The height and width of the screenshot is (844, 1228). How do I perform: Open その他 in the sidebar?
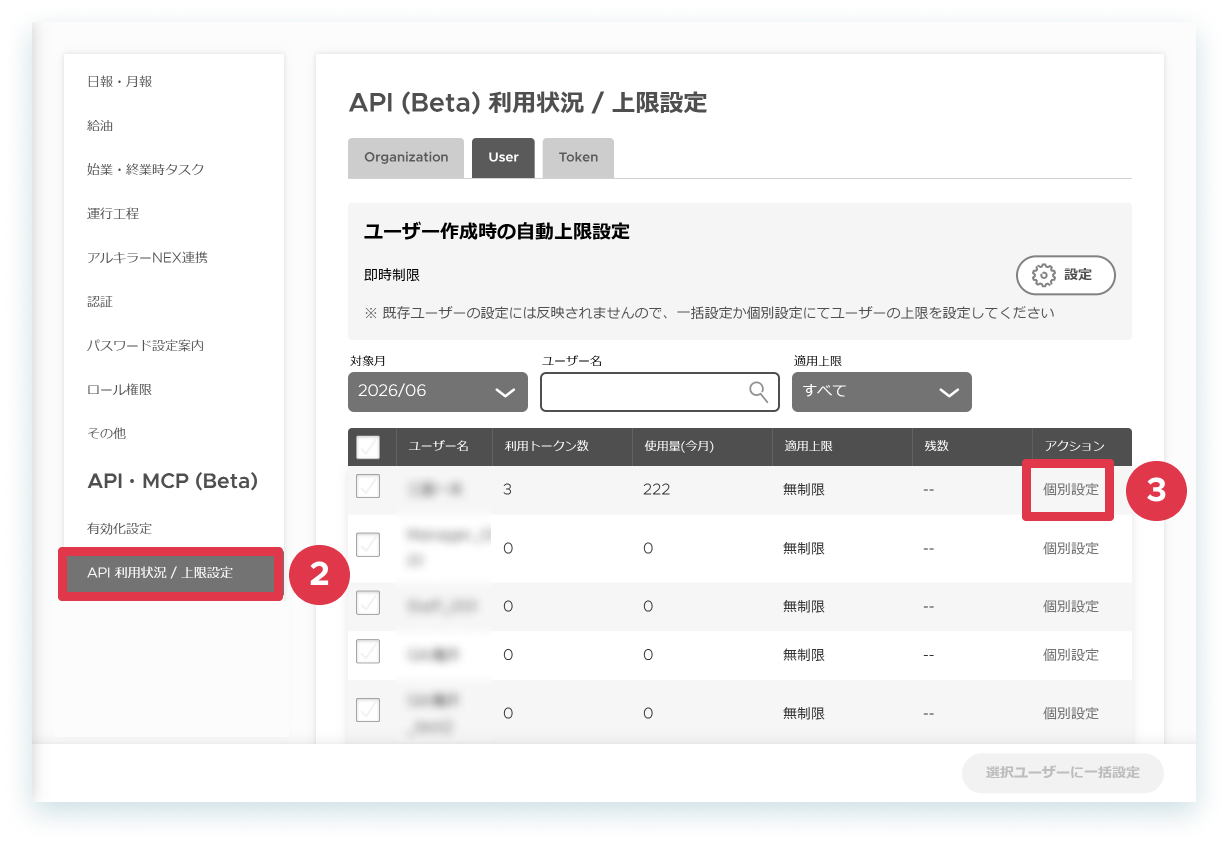click(x=107, y=434)
